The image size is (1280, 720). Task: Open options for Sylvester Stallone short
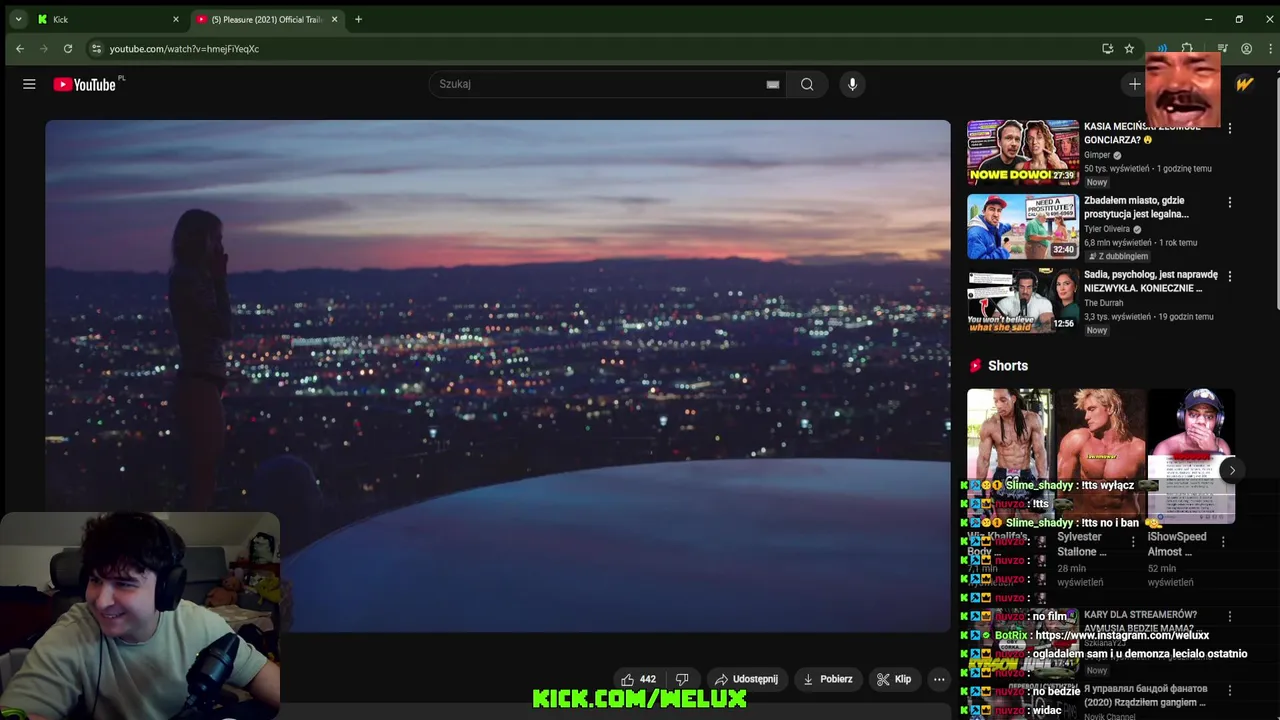click(1133, 542)
